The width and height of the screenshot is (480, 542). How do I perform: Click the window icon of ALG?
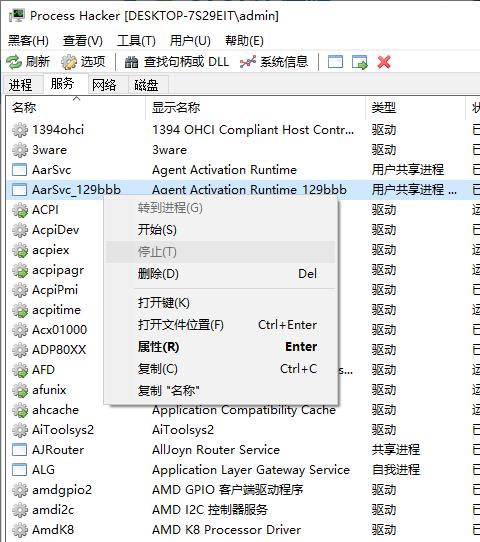(19, 470)
